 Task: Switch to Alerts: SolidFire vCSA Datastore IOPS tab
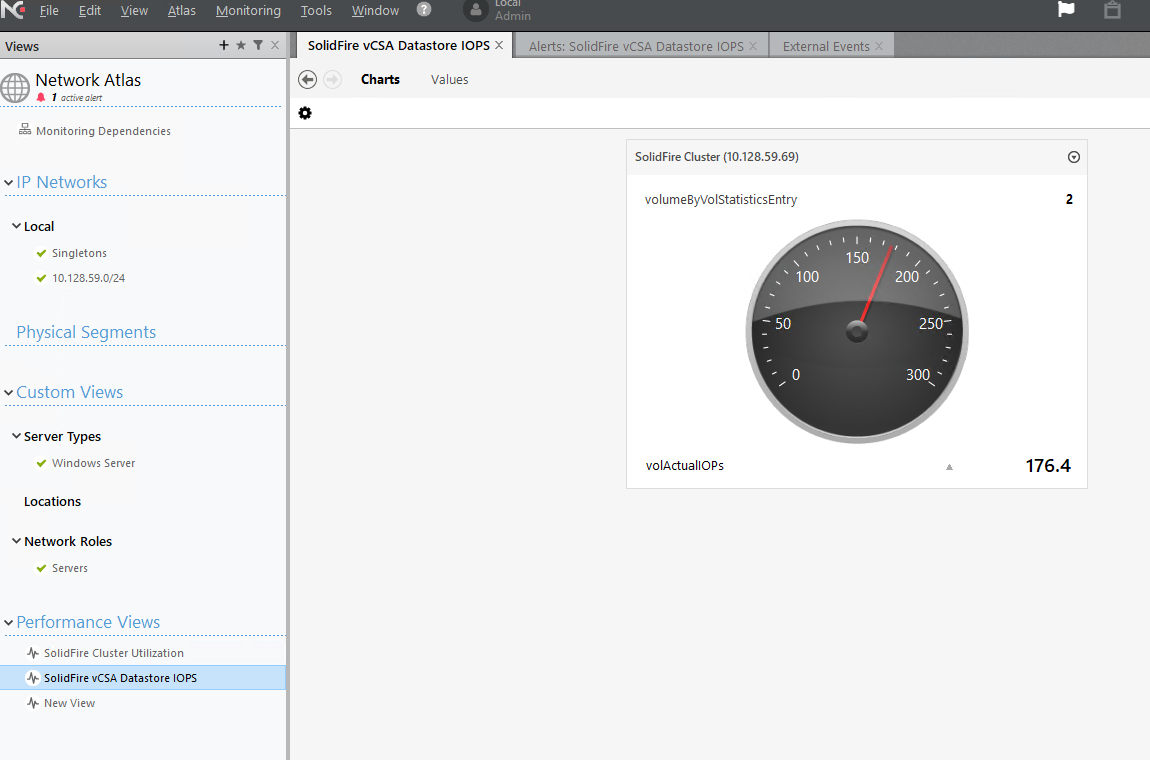pyautogui.click(x=636, y=46)
